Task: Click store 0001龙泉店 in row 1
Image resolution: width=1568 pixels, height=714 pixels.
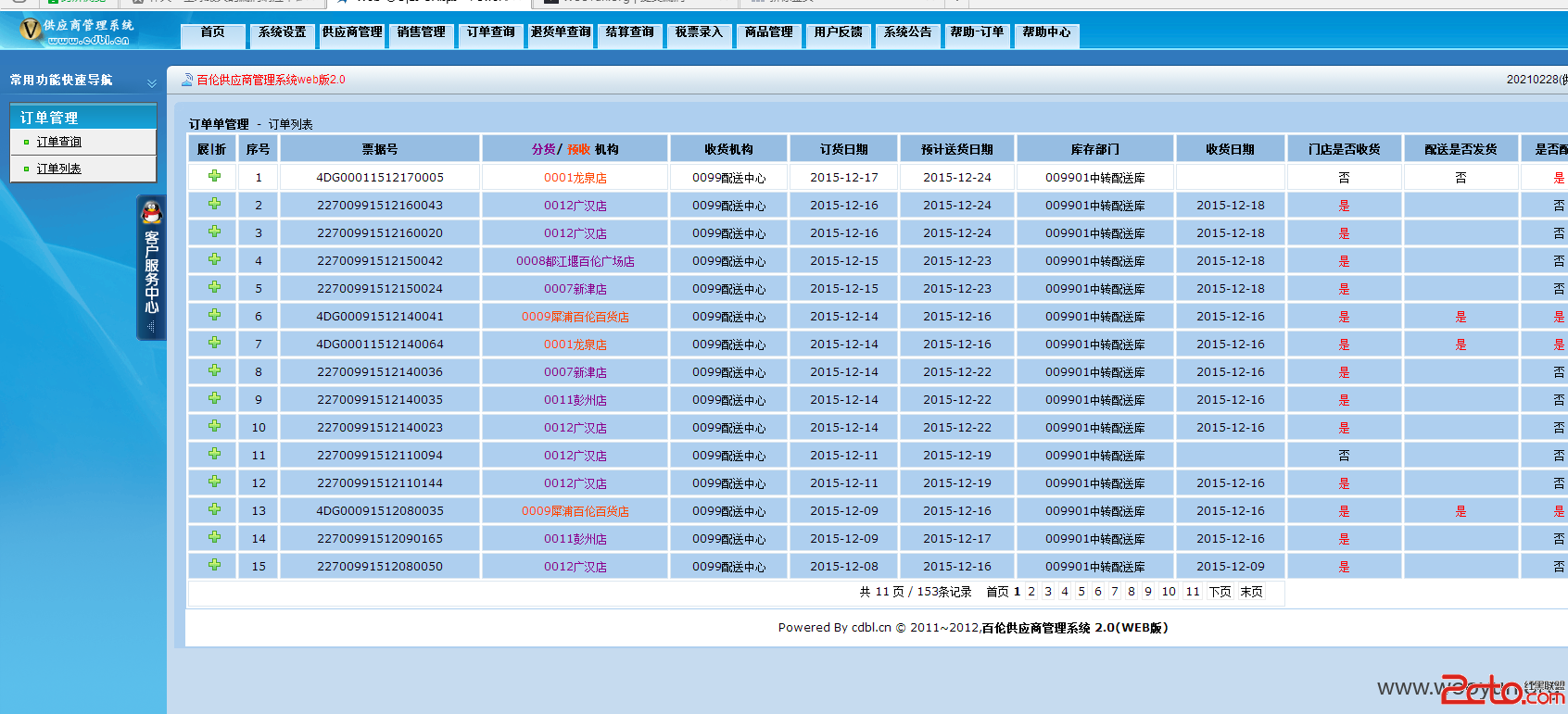Action: pos(575,178)
